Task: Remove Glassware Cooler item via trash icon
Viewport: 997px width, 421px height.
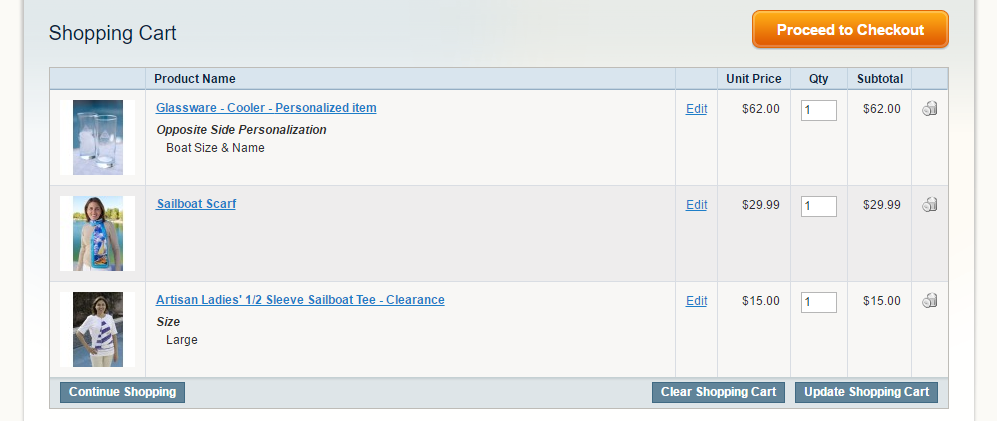Action: (x=929, y=109)
